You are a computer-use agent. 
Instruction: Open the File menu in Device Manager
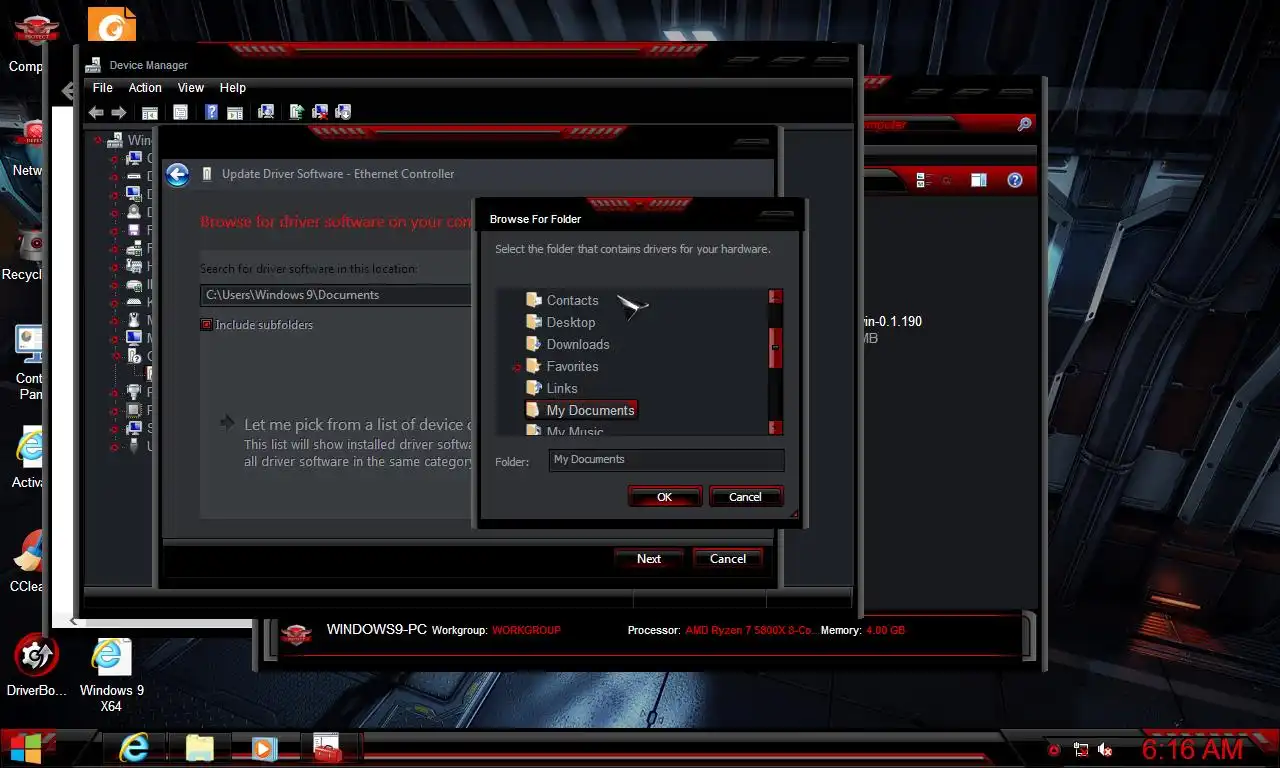click(x=103, y=88)
